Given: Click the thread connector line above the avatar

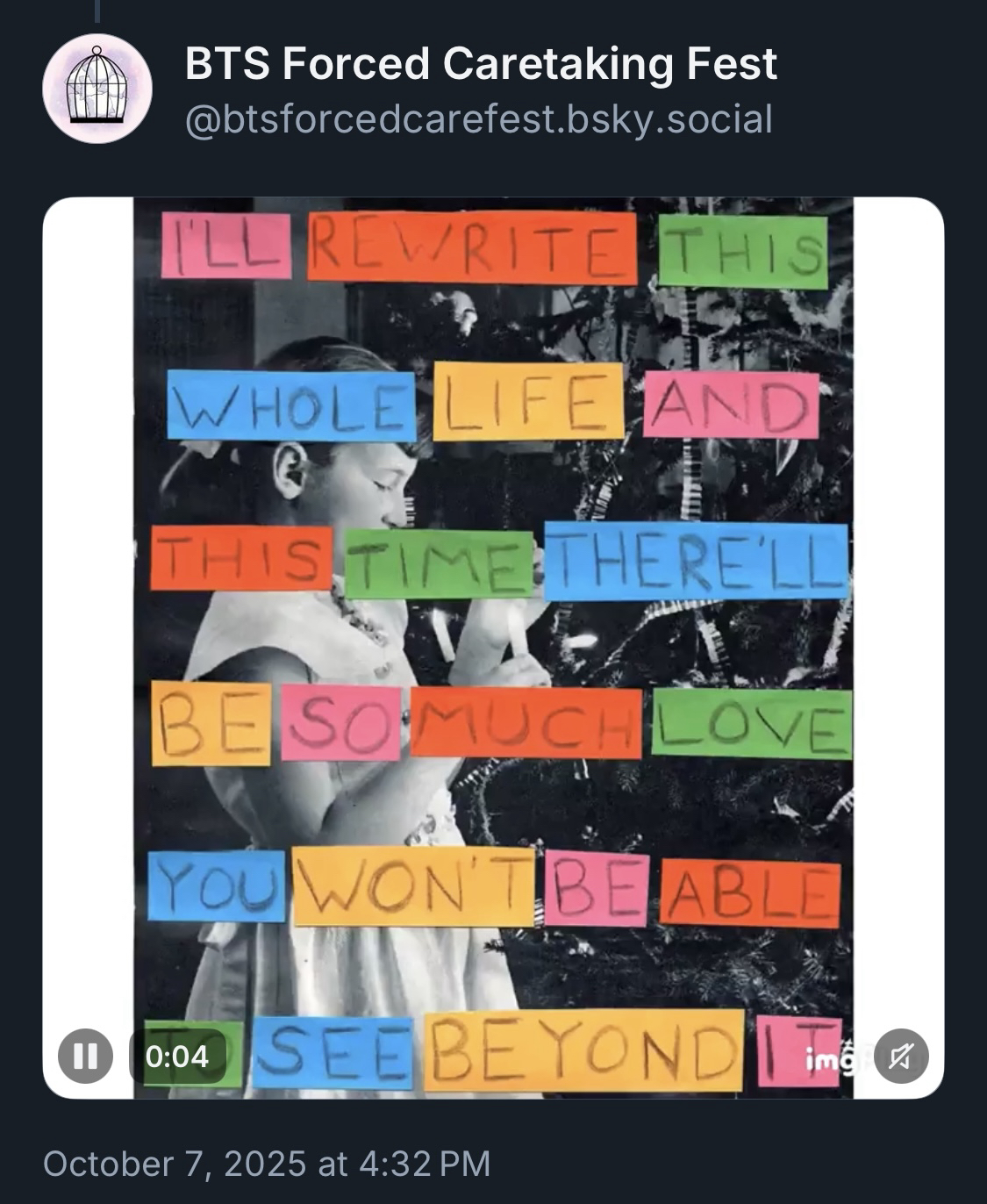Looking at the screenshot, I should click(x=97, y=11).
